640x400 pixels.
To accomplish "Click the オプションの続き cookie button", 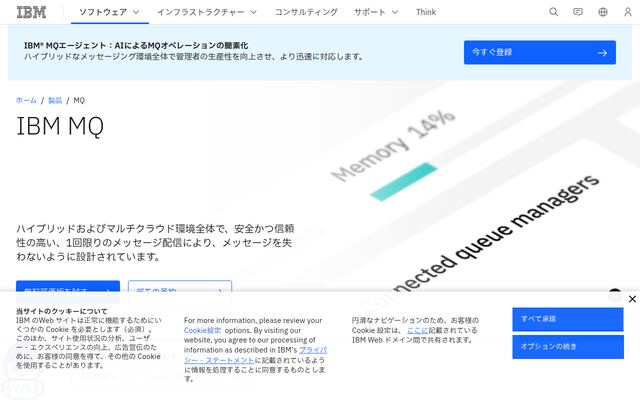I will [x=568, y=347].
